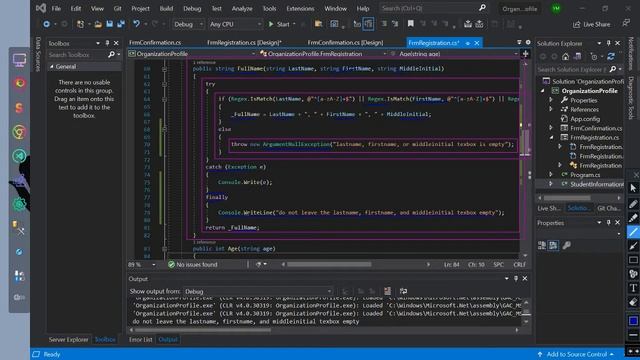Click the No issues found indicator

[193, 264]
